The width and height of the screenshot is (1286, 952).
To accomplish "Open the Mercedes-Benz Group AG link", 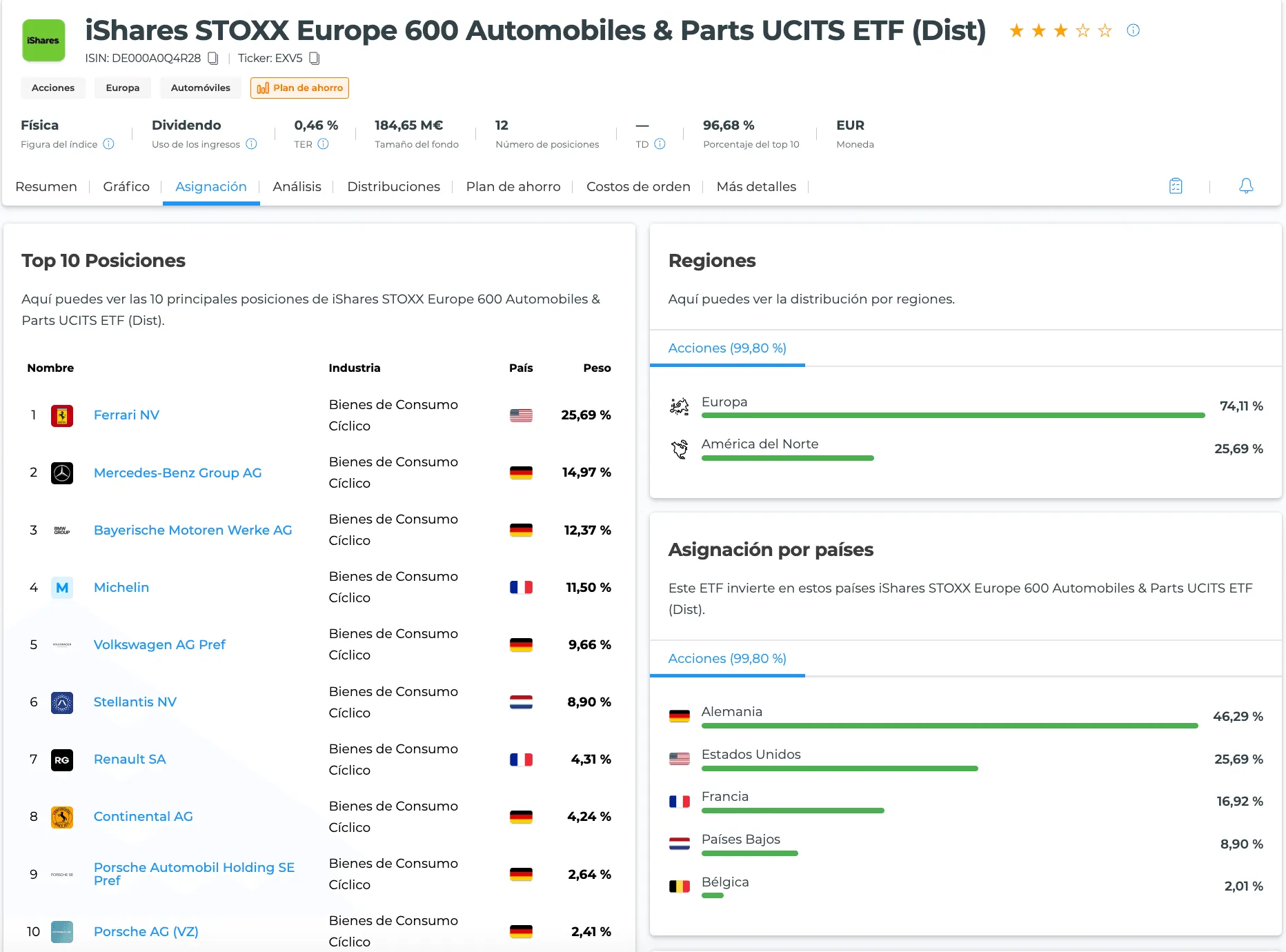I will pos(177,473).
